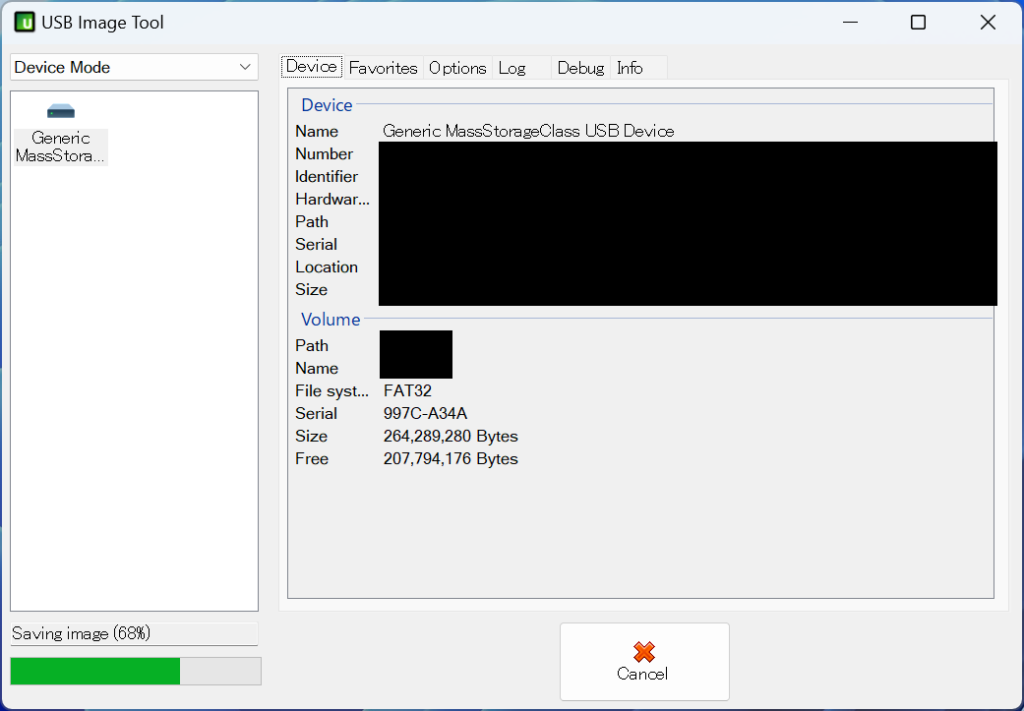Close the USB Image Tool window

(x=987, y=22)
